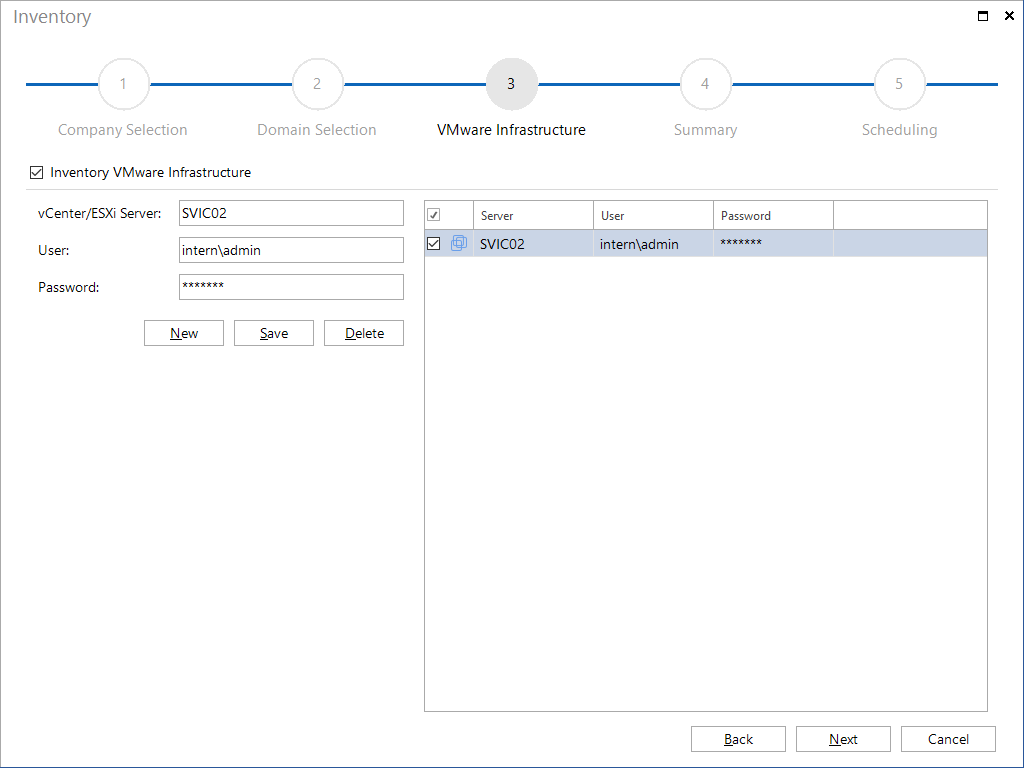This screenshot has height=768, width=1024.
Task: Click into the User input field
Action: [291, 250]
